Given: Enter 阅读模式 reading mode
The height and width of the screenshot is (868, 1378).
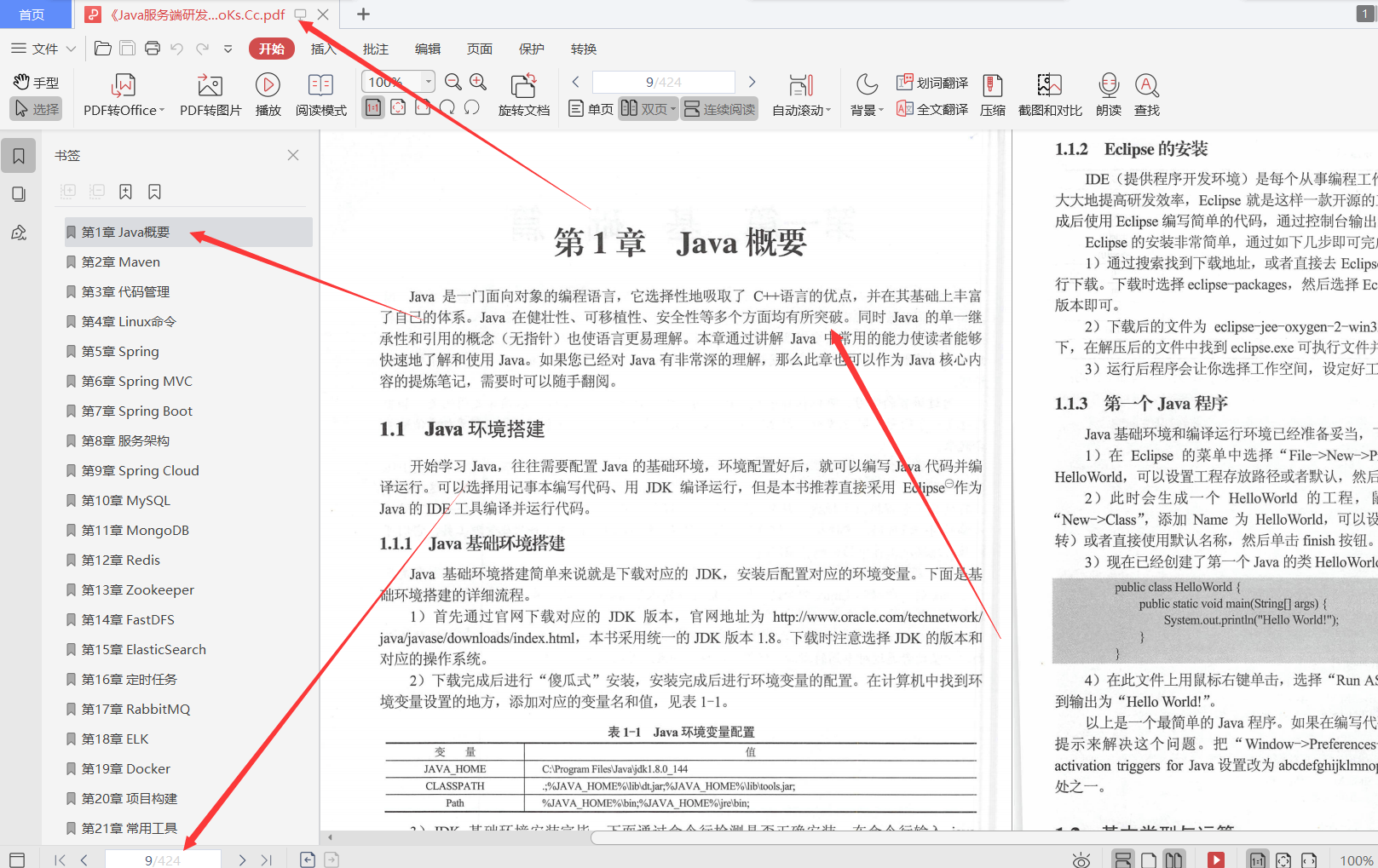Looking at the screenshot, I should click(x=320, y=94).
